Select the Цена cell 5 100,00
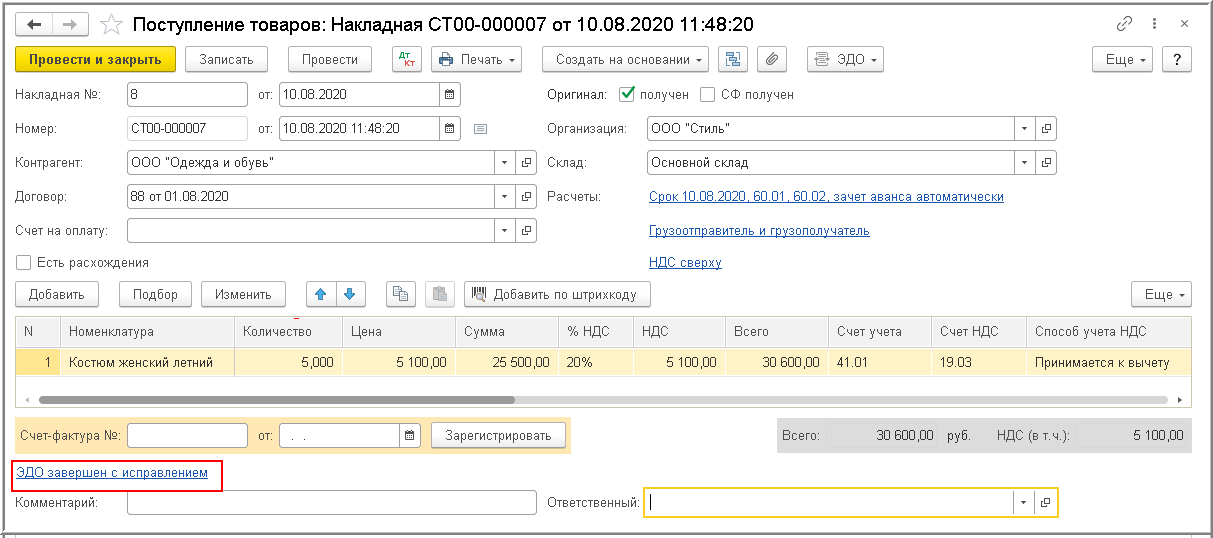 (x=396, y=362)
